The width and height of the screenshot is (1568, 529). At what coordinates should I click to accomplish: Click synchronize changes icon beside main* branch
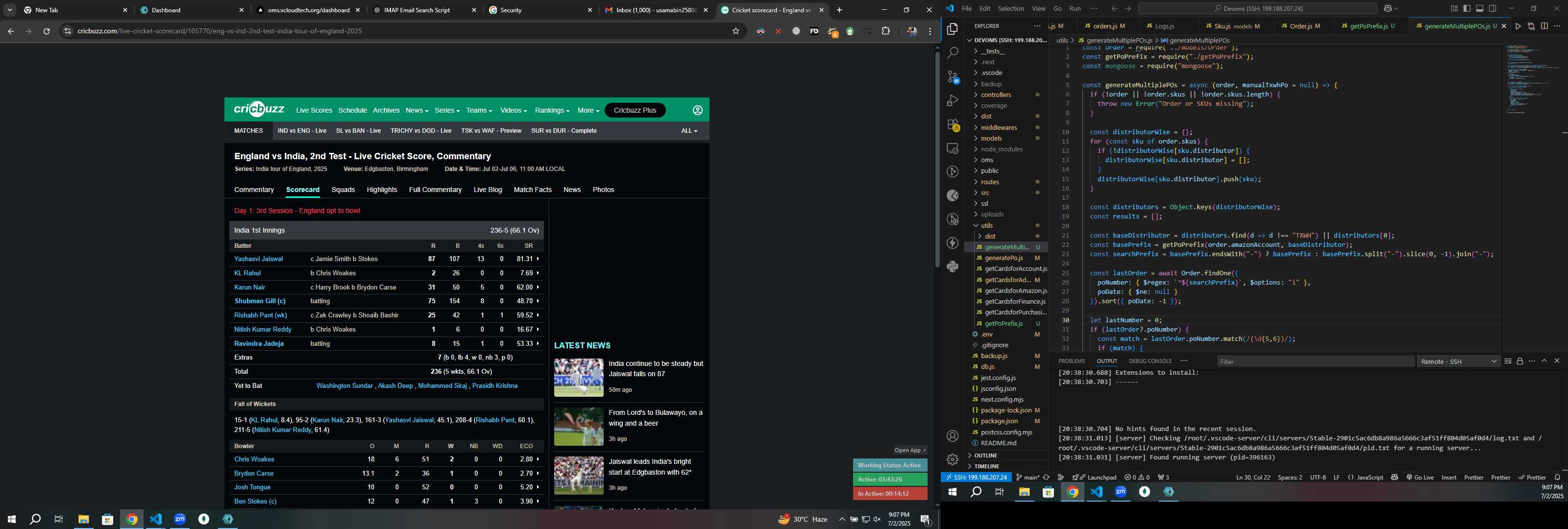tap(1046, 477)
